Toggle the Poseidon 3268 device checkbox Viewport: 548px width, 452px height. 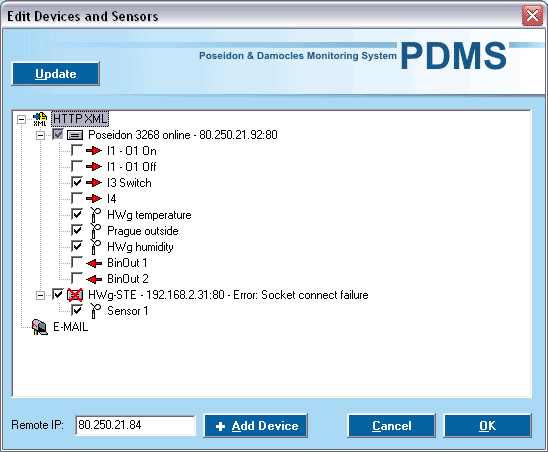coord(58,134)
